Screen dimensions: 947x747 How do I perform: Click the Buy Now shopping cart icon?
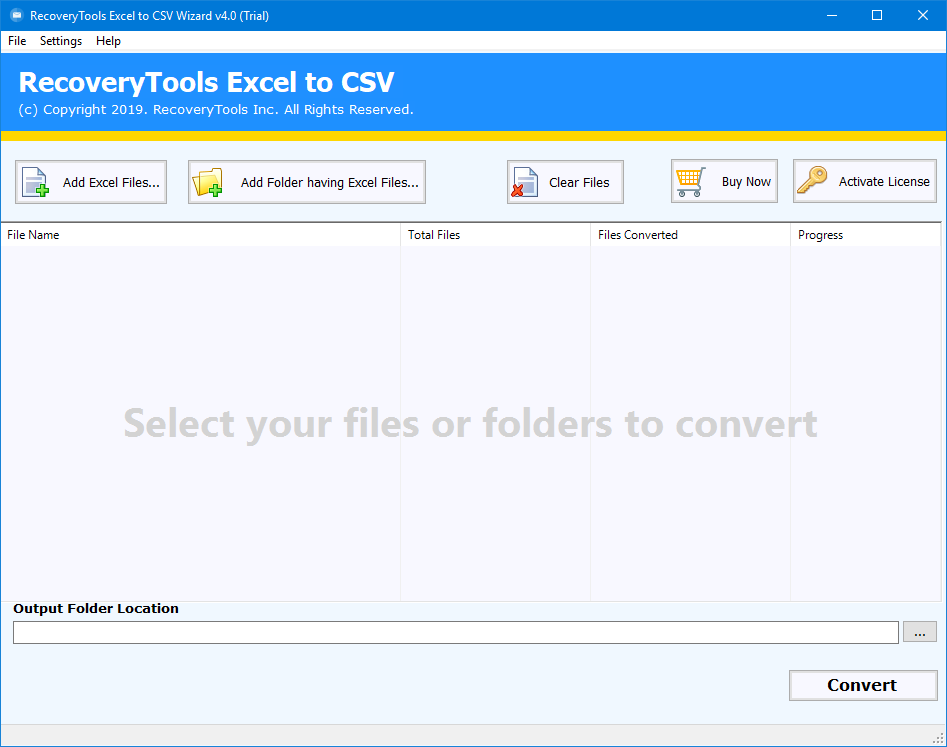(690, 182)
